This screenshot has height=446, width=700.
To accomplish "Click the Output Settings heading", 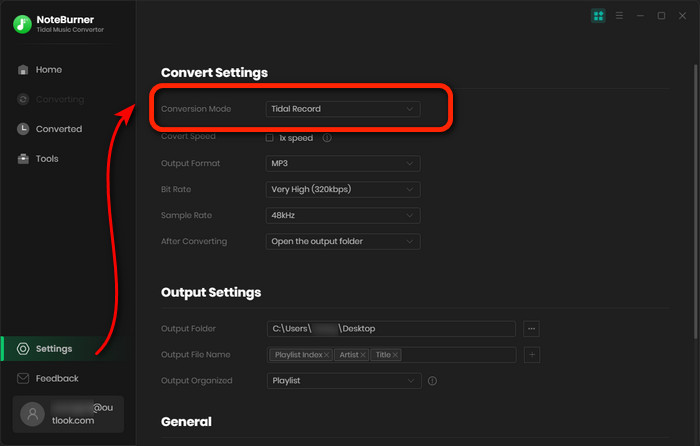I will [211, 292].
